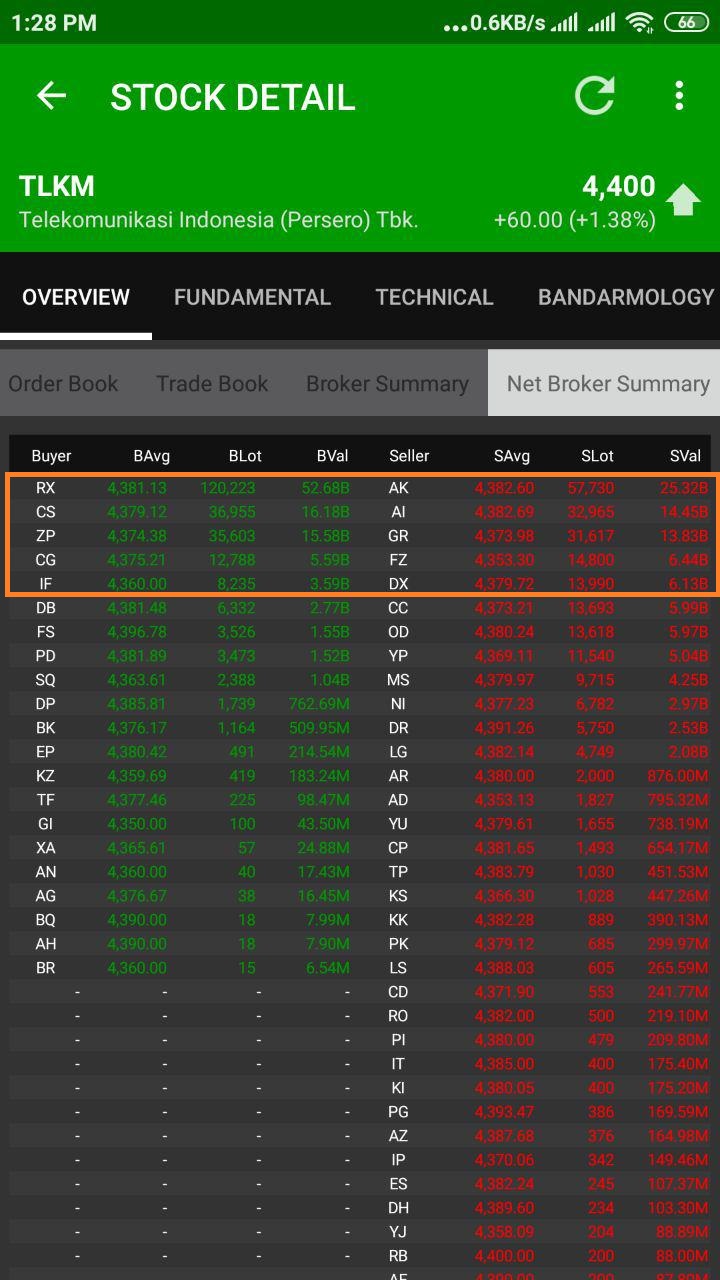Select seller broker GR
The width and height of the screenshot is (720, 1280).
pos(398,536)
